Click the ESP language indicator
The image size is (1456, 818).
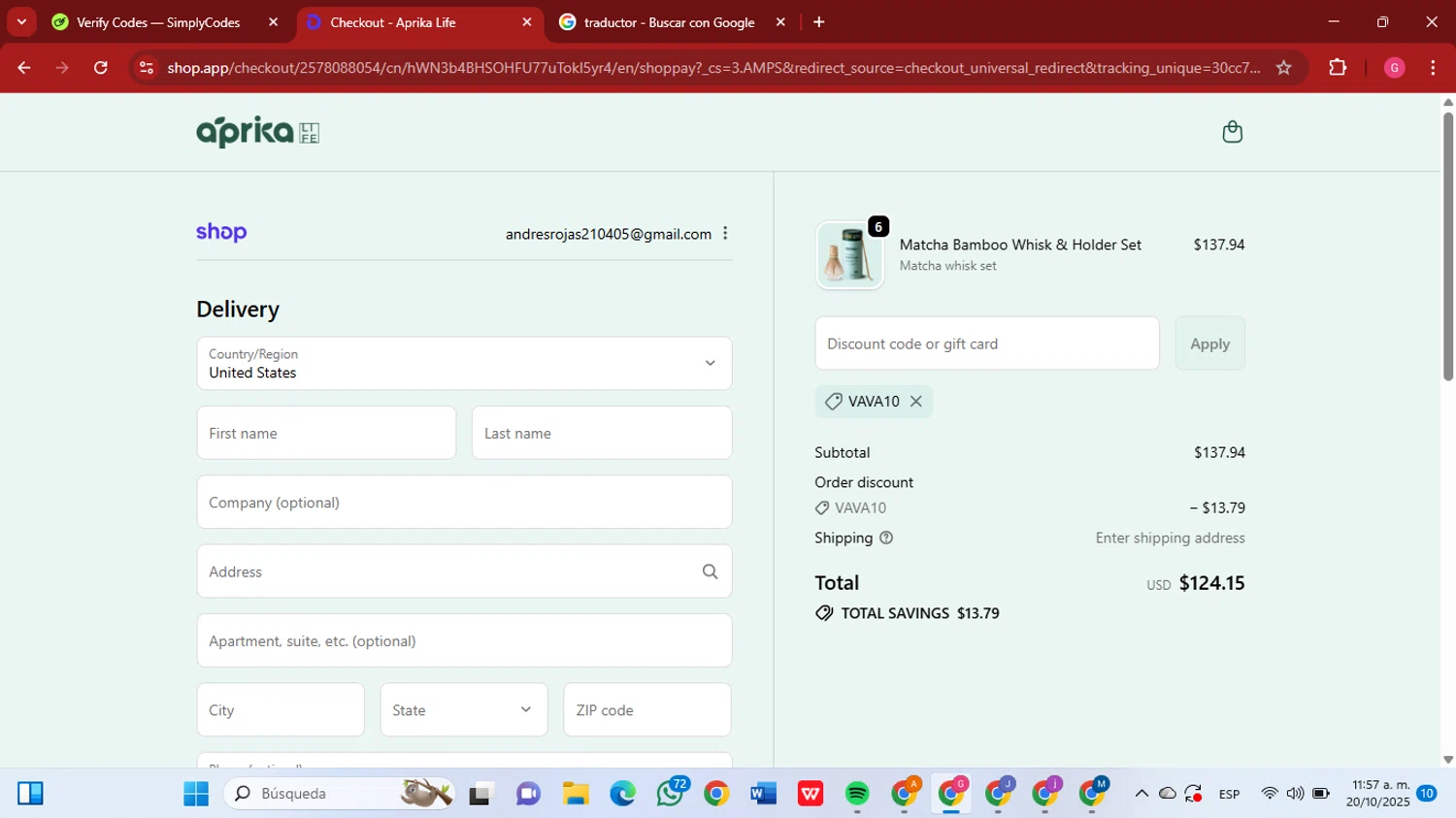[1229, 794]
